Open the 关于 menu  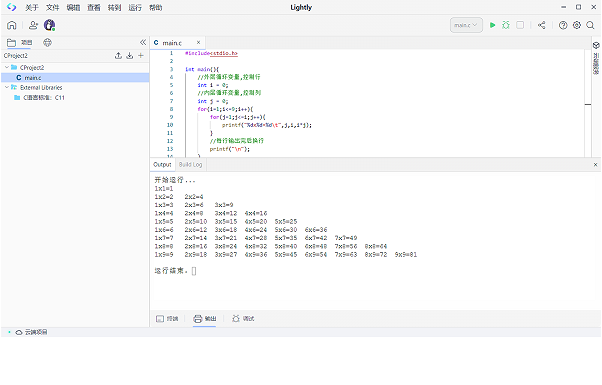pos(32,8)
